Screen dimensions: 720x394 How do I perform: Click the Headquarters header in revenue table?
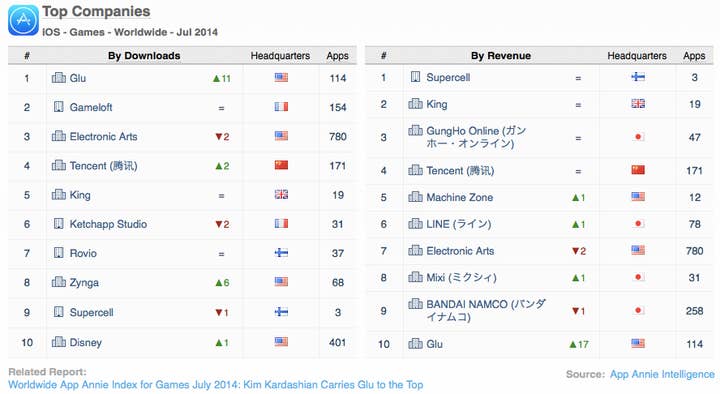tap(637, 56)
